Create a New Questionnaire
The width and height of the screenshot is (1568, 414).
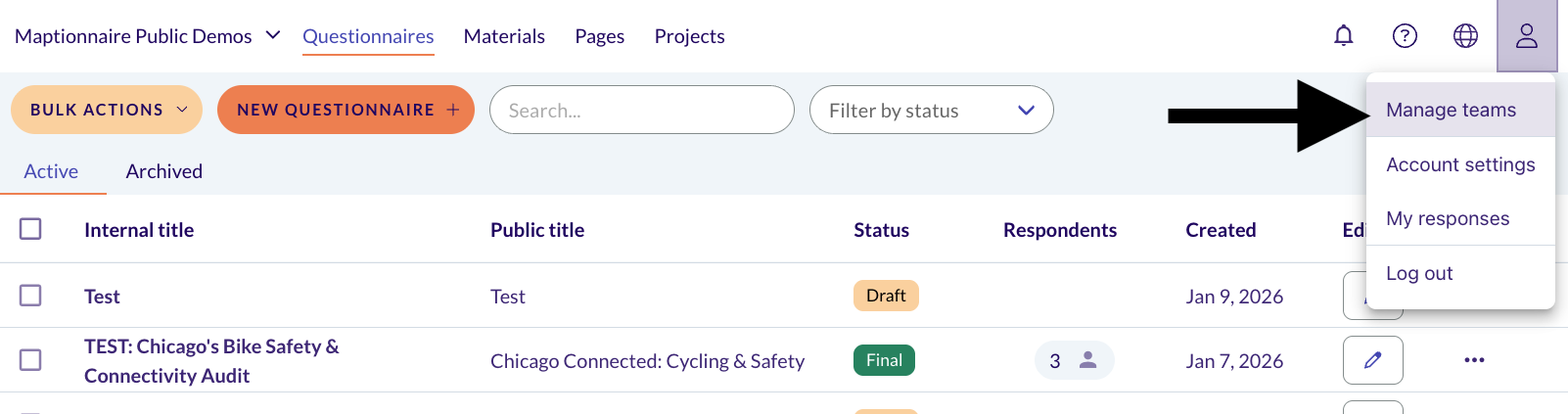point(346,110)
